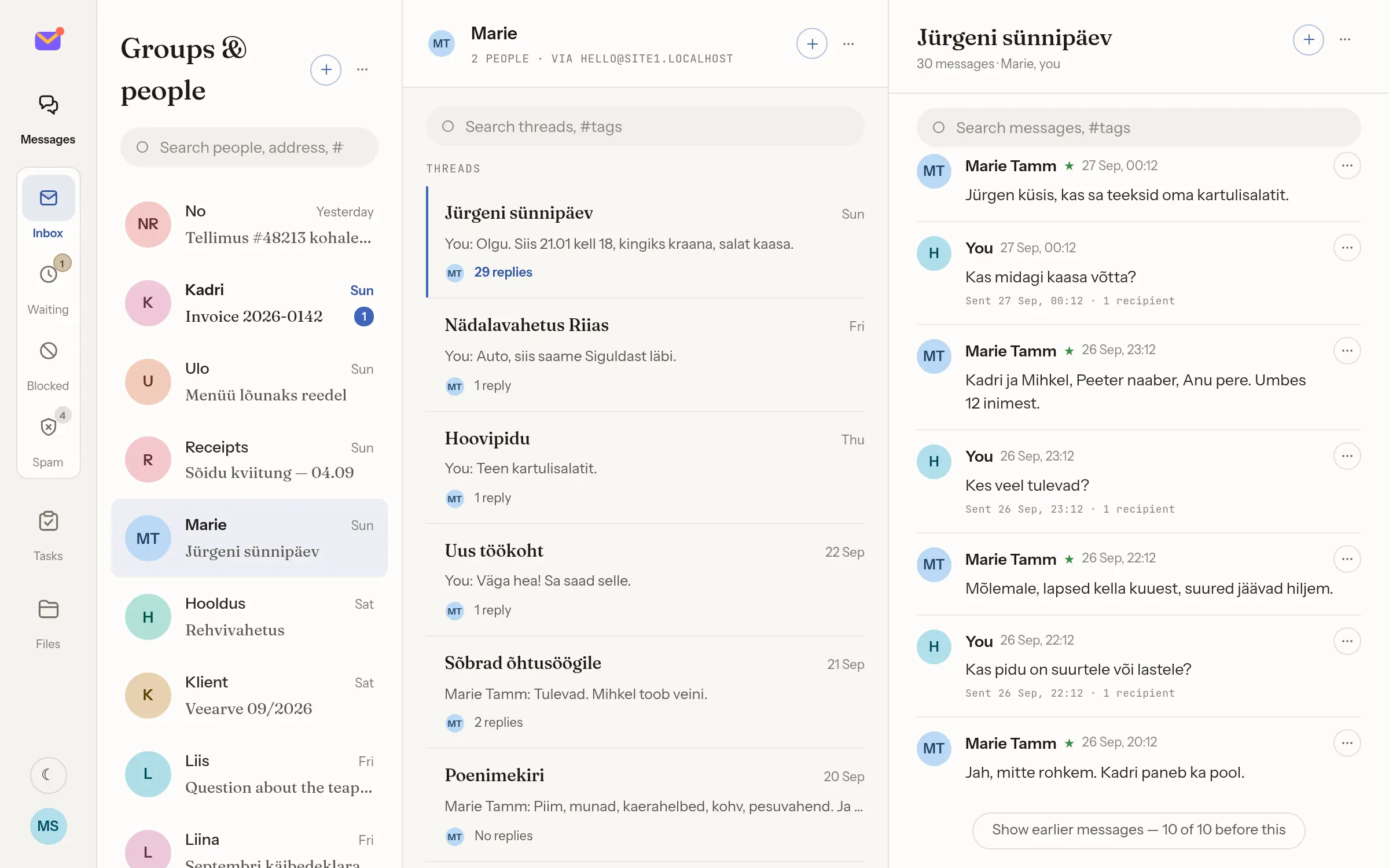The height and width of the screenshot is (868, 1389).
Task: Click the unread badge on Kadri
Action: tap(363, 317)
